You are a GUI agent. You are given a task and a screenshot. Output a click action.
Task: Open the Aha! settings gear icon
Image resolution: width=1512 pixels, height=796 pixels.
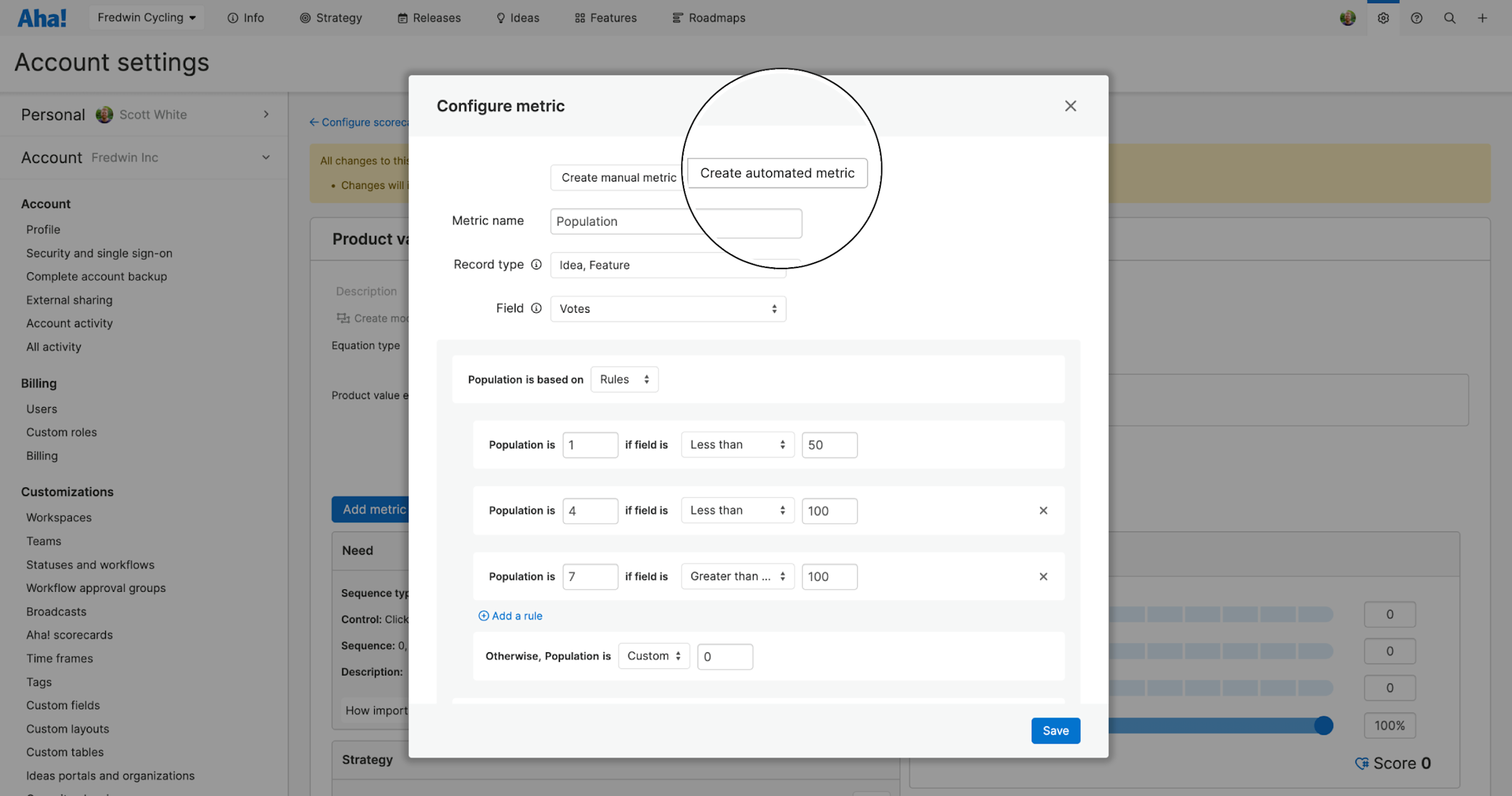(1383, 18)
